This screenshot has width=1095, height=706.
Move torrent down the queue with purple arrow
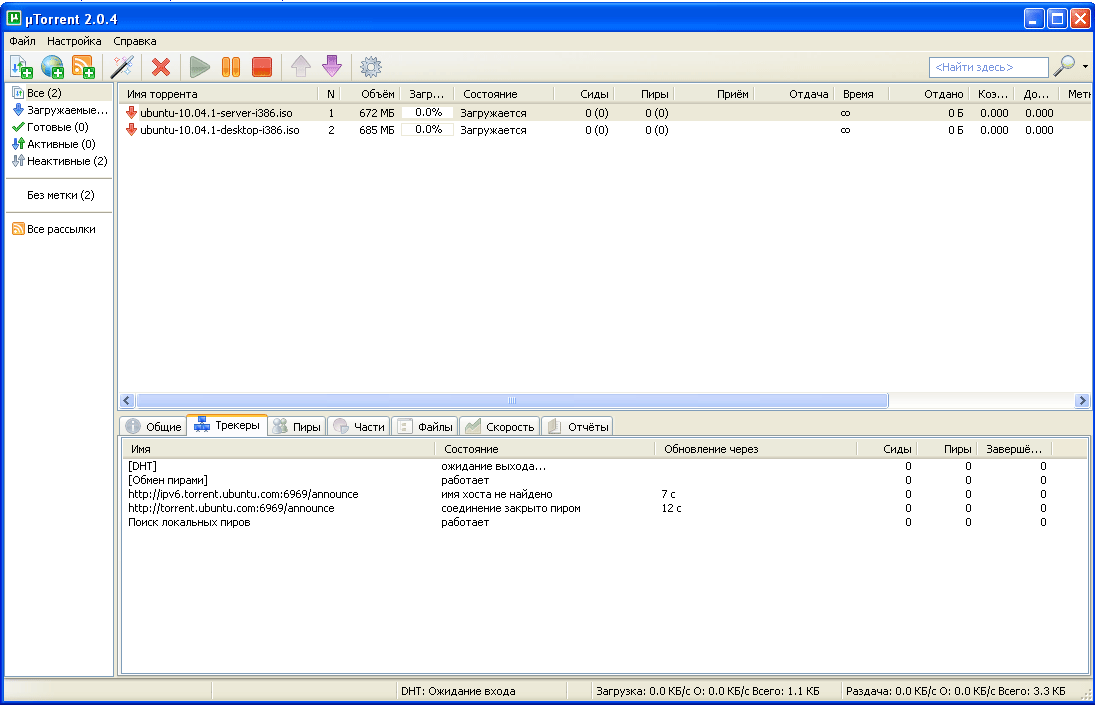[332, 67]
